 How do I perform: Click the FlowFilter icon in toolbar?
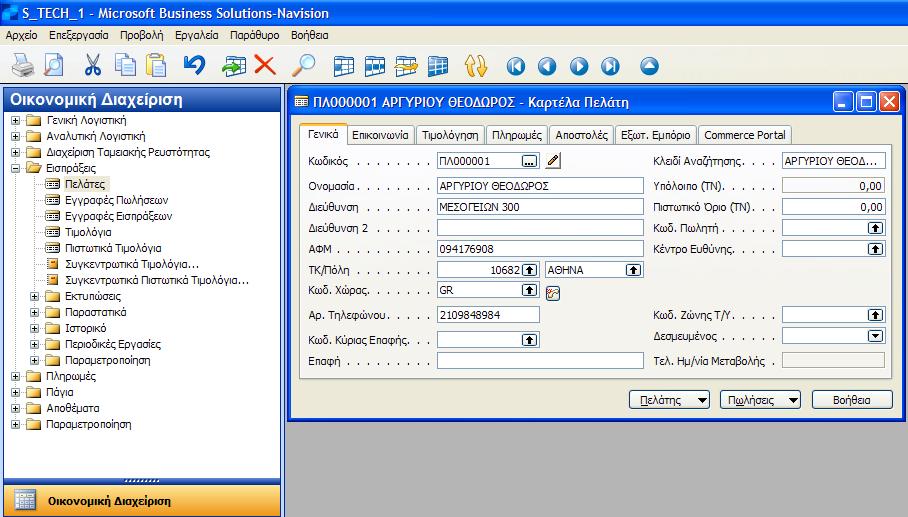pyautogui.click(x=407, y=66)
